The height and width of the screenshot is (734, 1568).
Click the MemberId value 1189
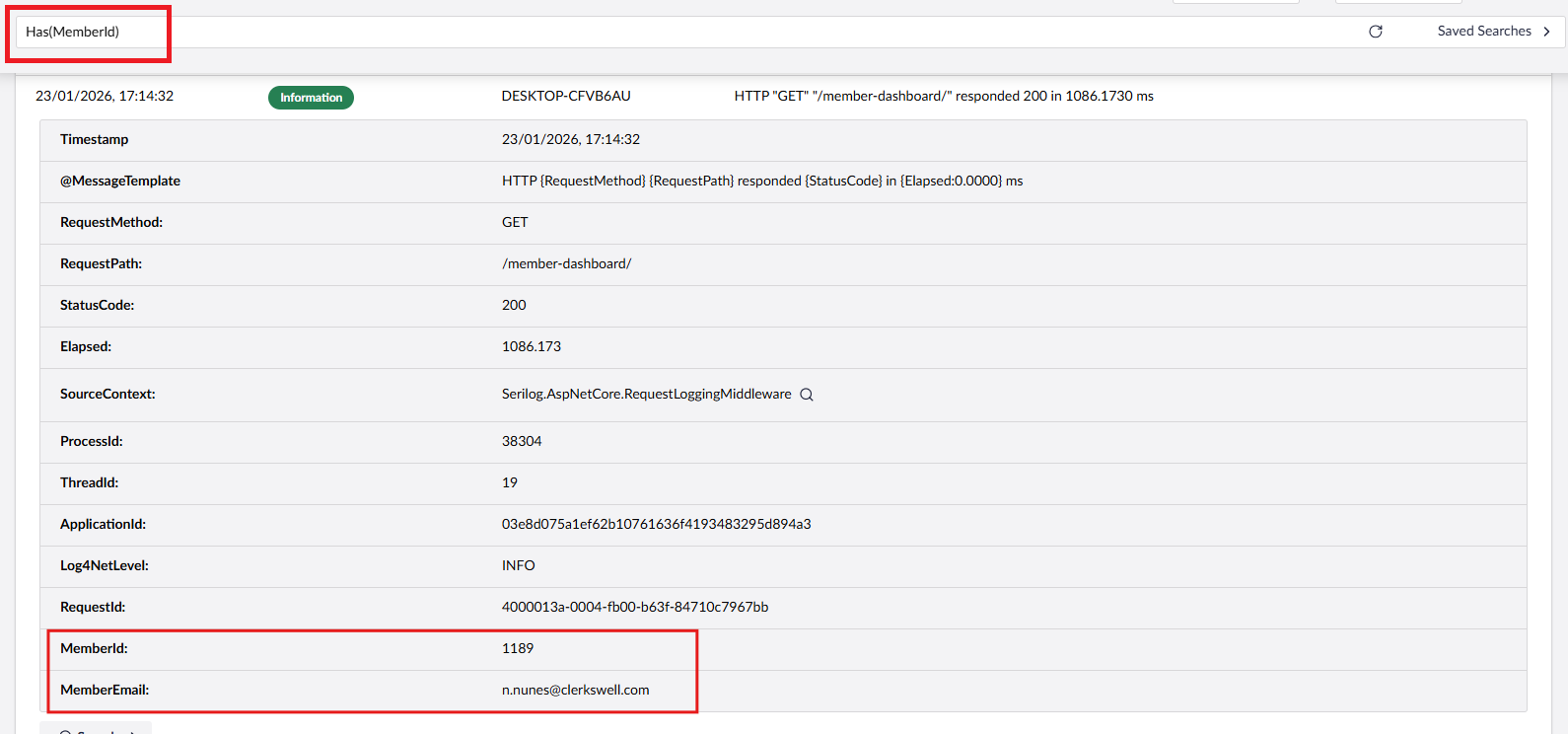(517, 648)
